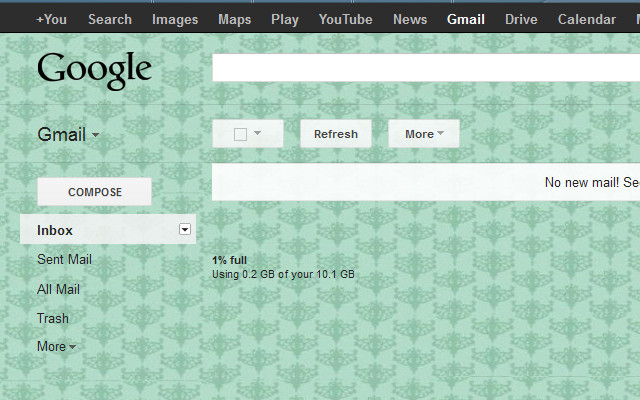The width and height of the screenshot is (640, 400).
Task: Open Maps in the Google bar
Action: (x=234, y=19)
